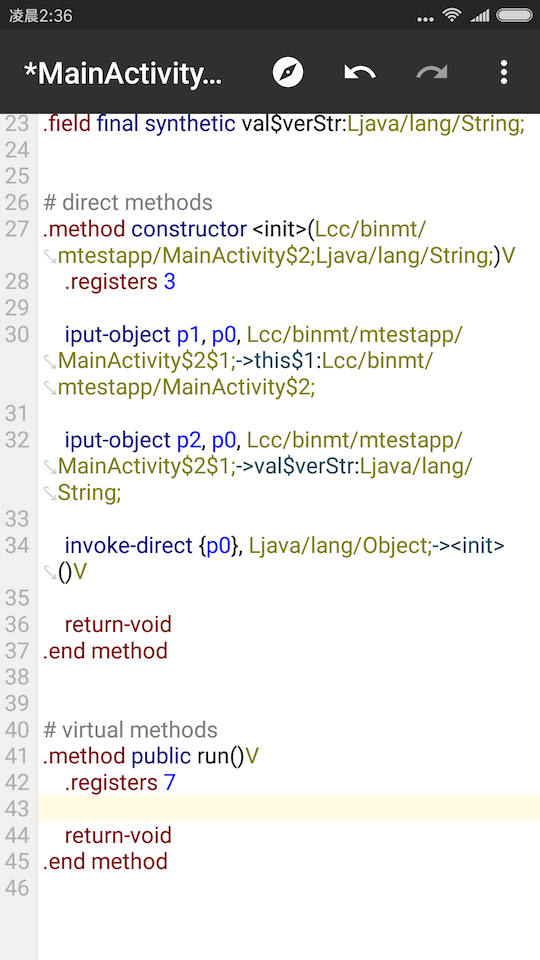Open the three-dot overflow menu
Screen dimensions: 540x960
[x=503, y=73]
